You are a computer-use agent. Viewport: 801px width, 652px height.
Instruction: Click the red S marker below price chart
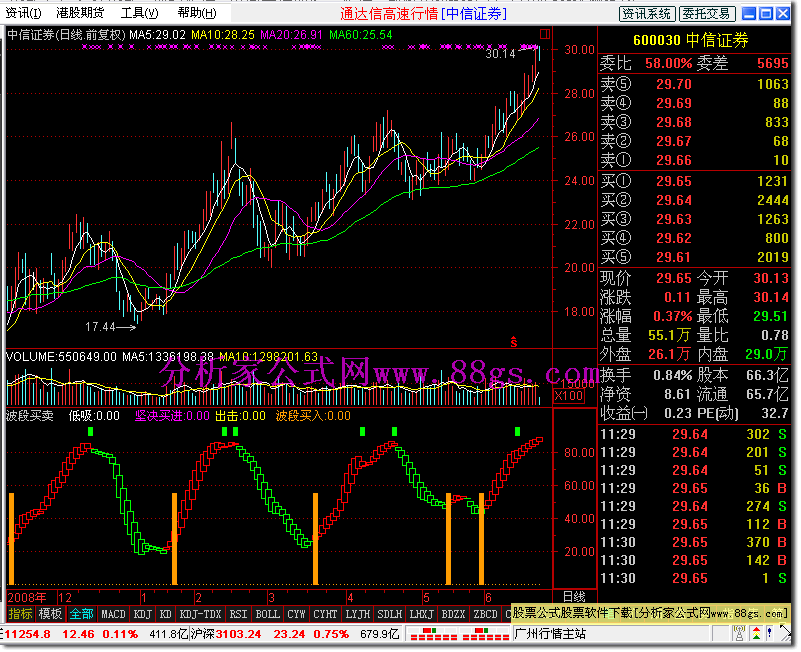pyautogui.click(x=514, y=343)
